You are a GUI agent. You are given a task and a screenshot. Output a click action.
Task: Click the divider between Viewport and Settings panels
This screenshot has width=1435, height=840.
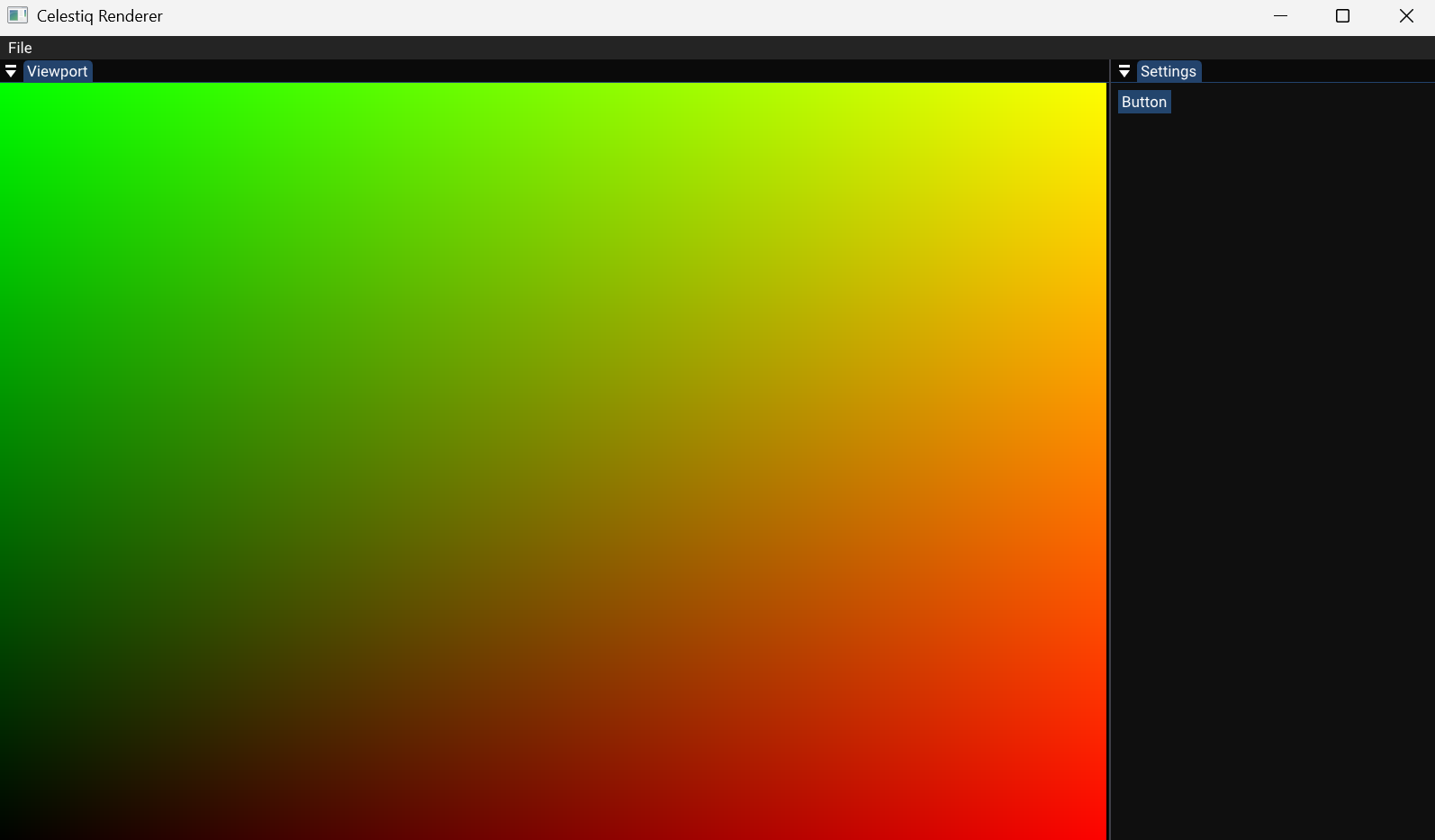(1109, 450)
